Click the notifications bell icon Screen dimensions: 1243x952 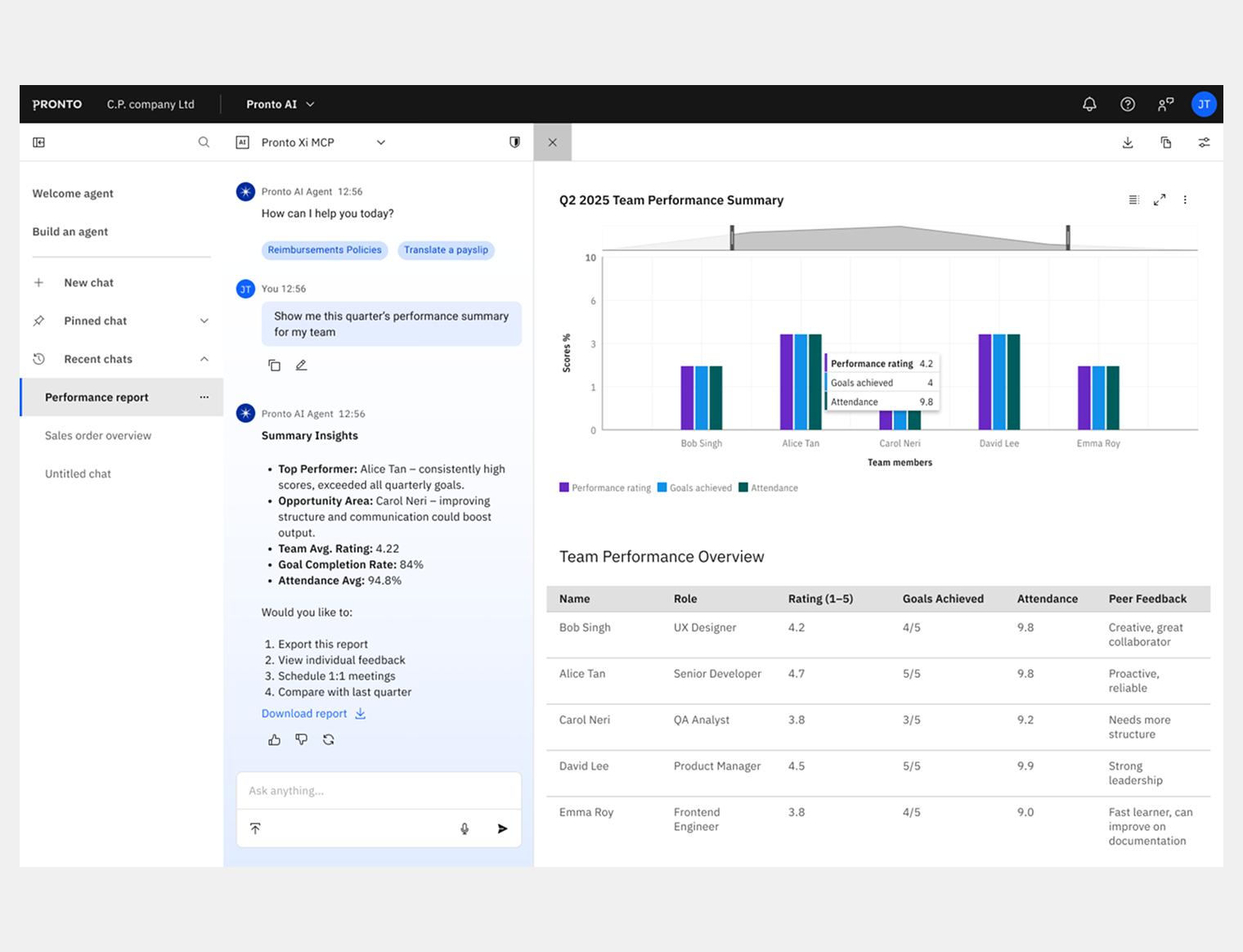pyautogui.click(x=1089, y=105)
